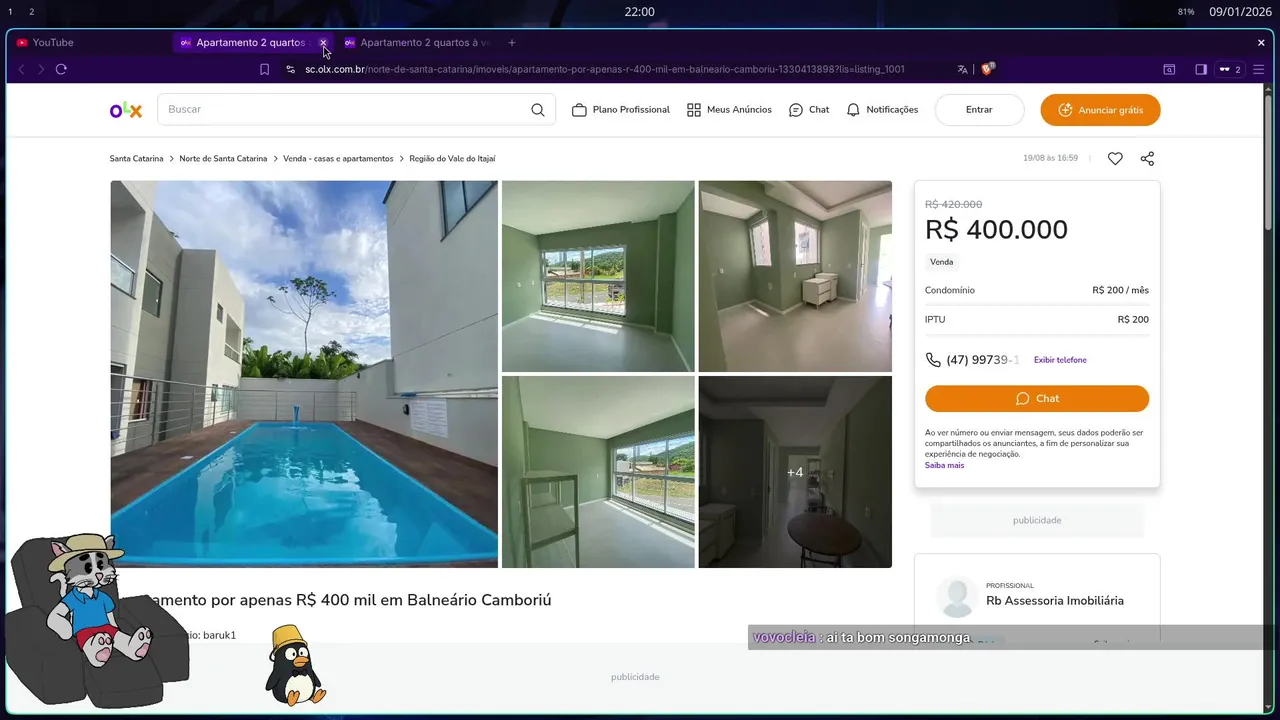
Task: Open Venda - casas e apartamentos breadcrumb
Action: (x=338, y=159)
